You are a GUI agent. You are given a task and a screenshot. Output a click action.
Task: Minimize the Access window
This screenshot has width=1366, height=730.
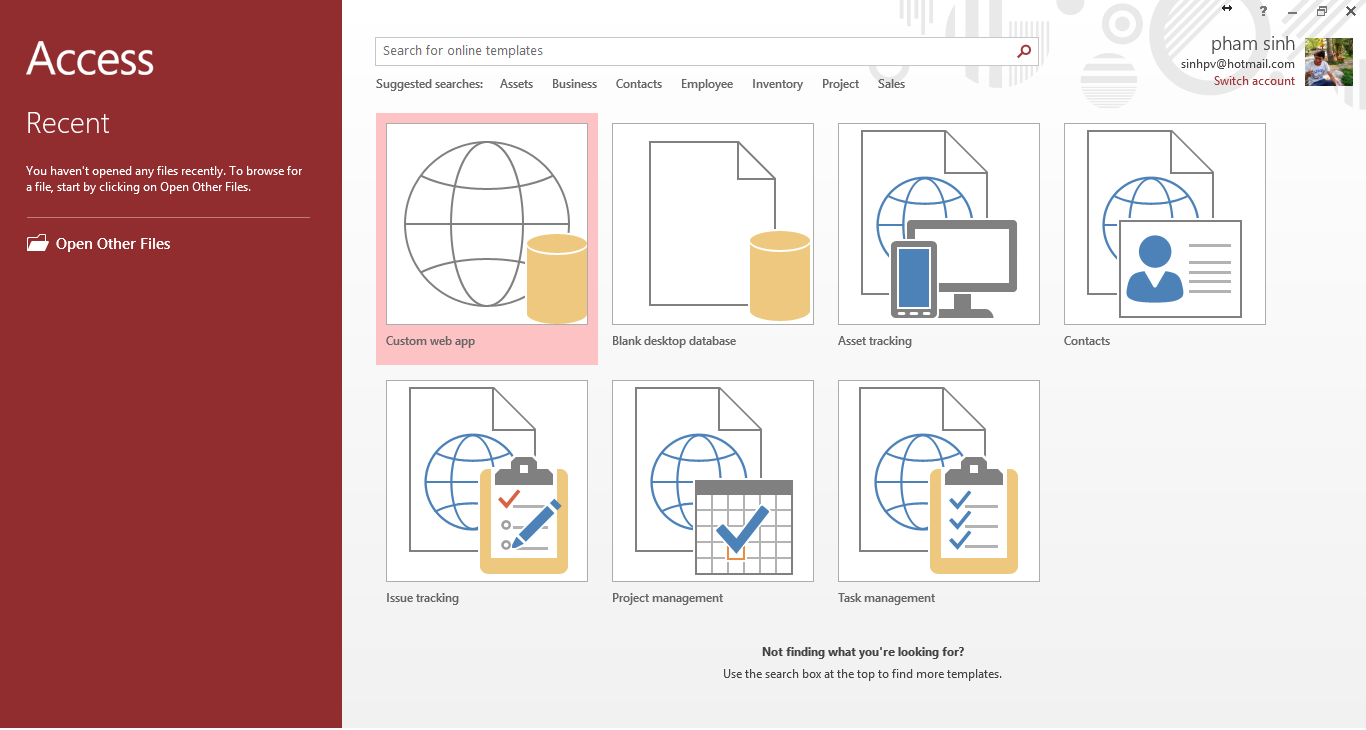tap(1292, 11)
